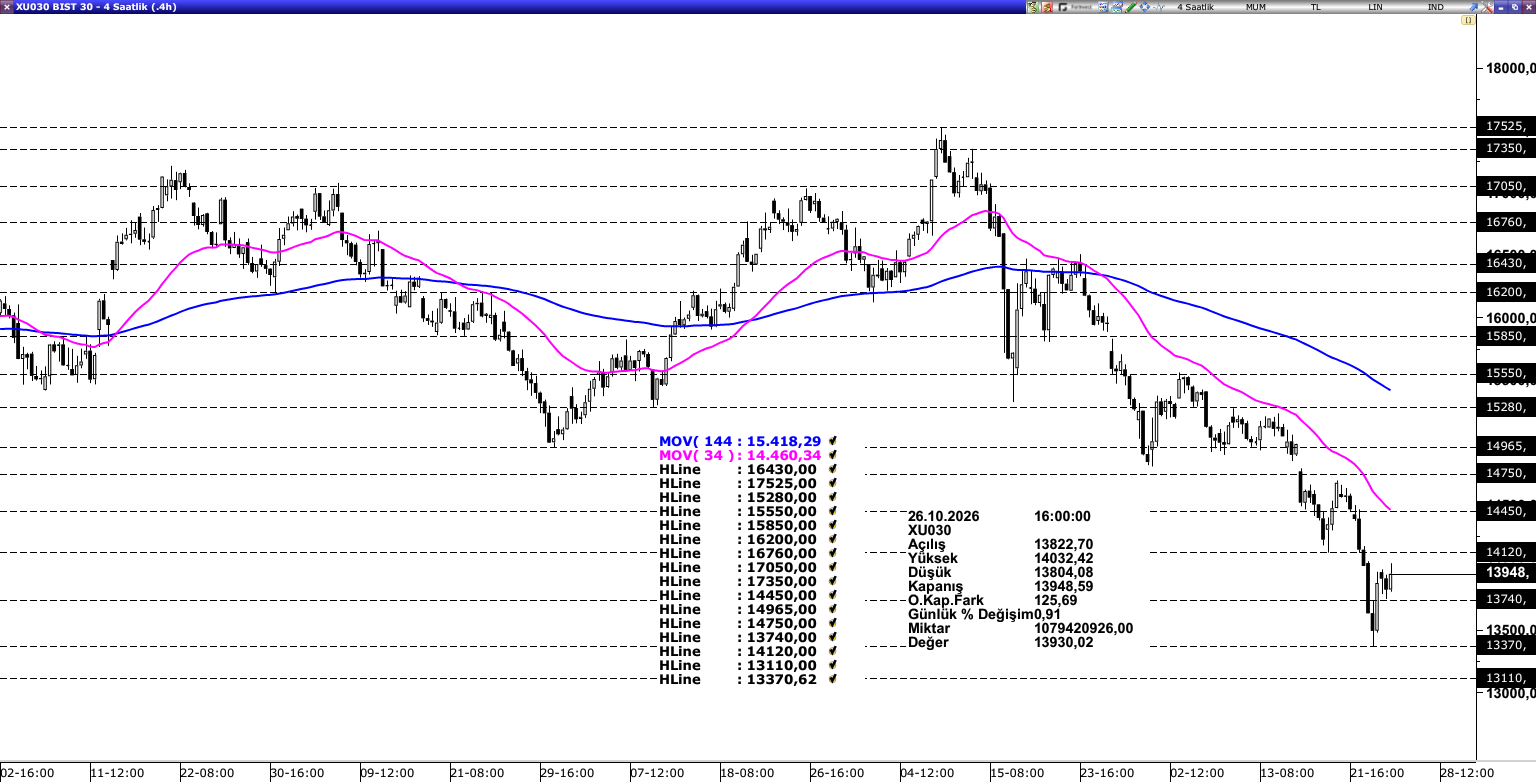Select the MOV( 144 : 15.418,29 label
The image size is (1536, 782).
(740, 441)
